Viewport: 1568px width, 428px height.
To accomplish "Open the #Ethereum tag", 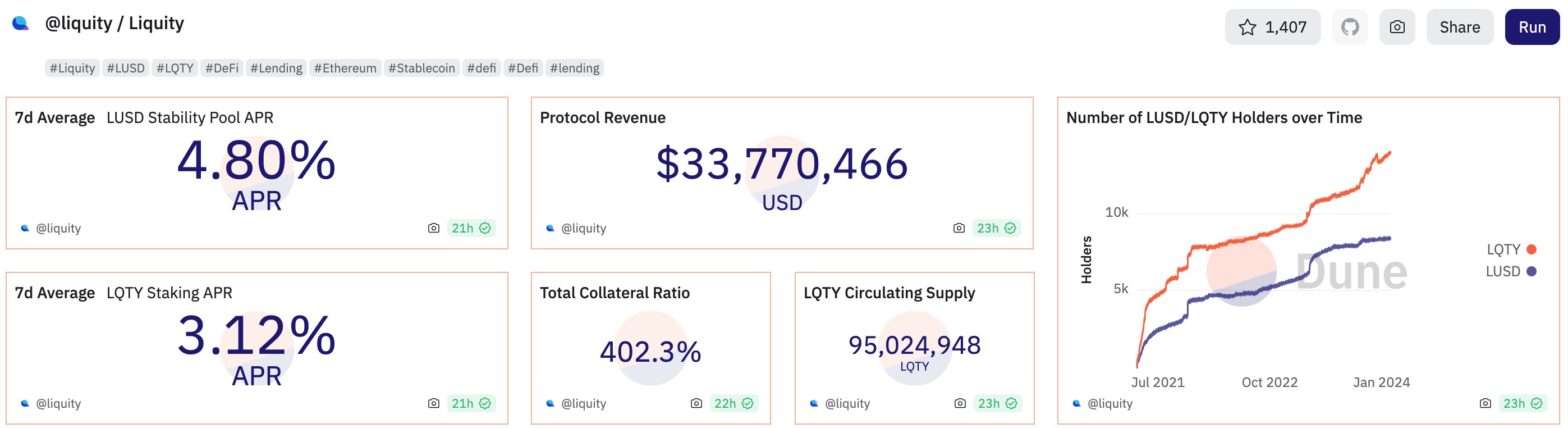I will [x=345, y=68].
